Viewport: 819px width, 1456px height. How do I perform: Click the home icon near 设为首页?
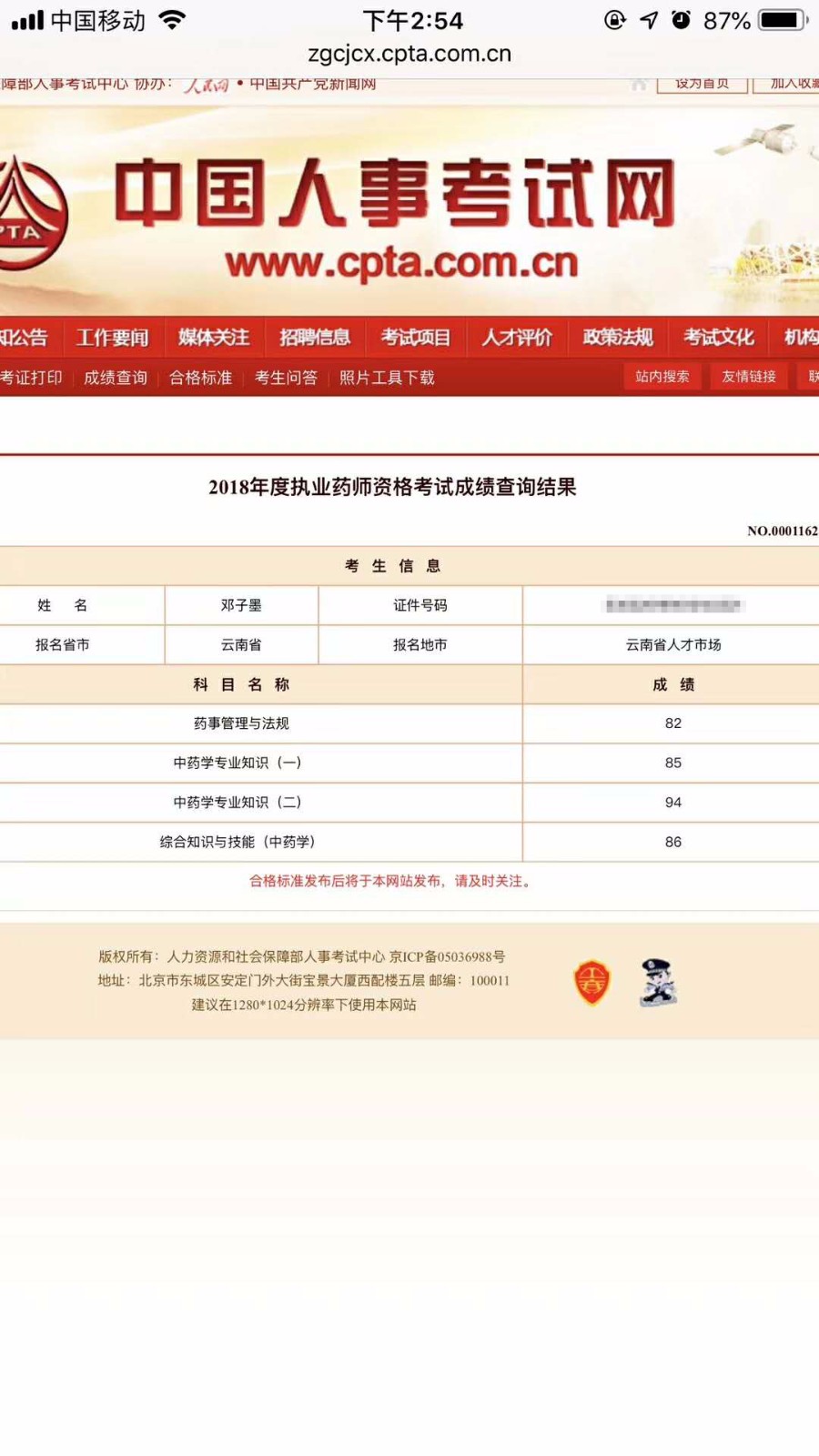(x=639, y=85)
